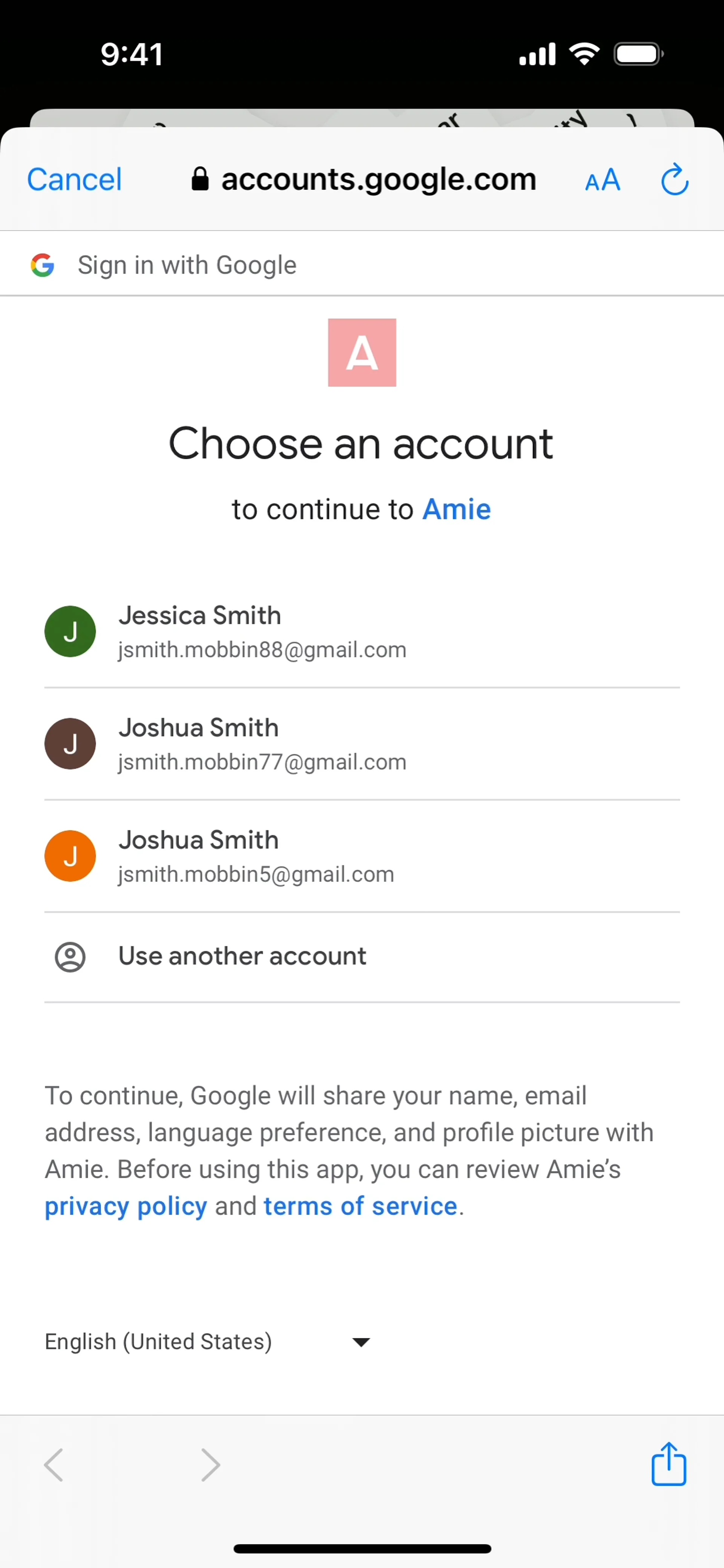Viewport: 724px width, 1568px height.
Task: Tap the Use another account person icon
Action: (x=70, y=957)
